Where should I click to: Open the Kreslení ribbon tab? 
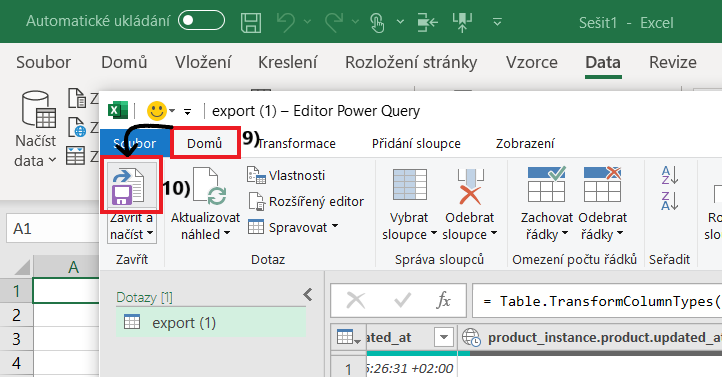(288, 62)
